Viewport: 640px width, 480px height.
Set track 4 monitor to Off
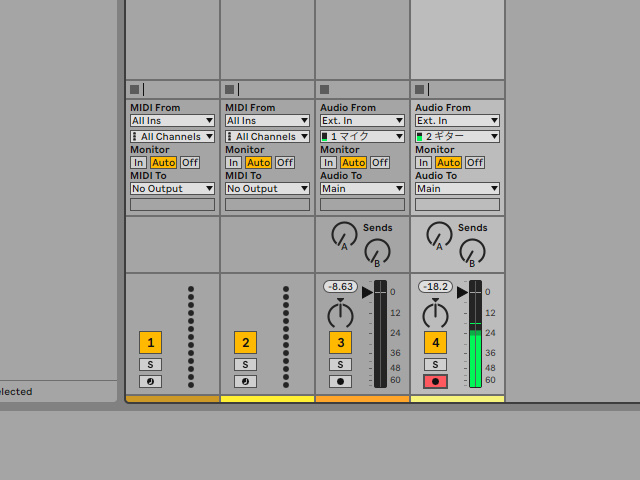475,162
